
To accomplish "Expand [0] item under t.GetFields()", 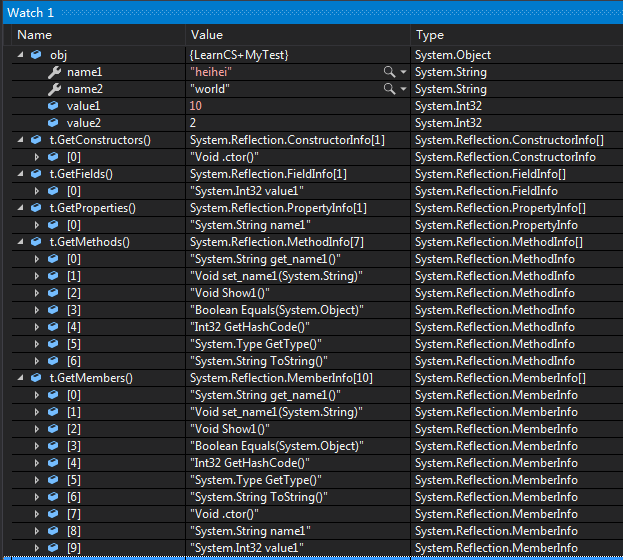I will [x=37, y=191].
